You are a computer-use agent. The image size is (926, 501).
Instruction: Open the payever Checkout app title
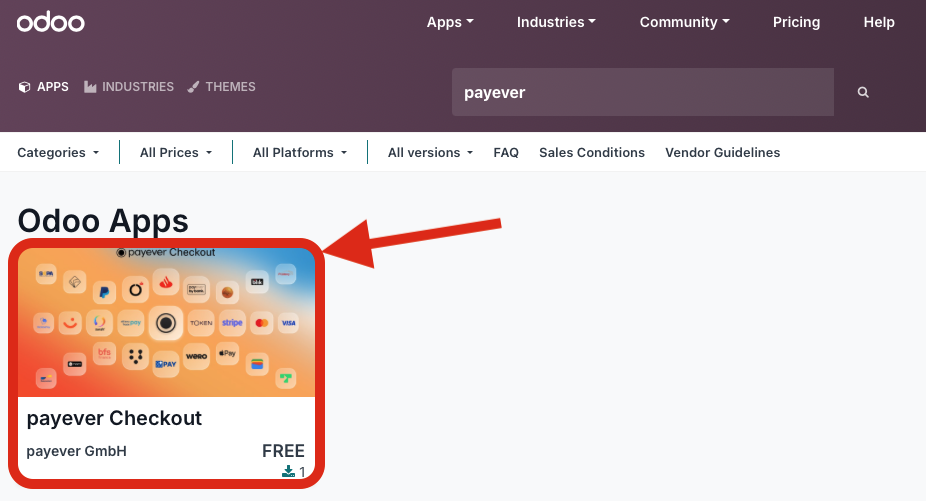click(114, 418)
